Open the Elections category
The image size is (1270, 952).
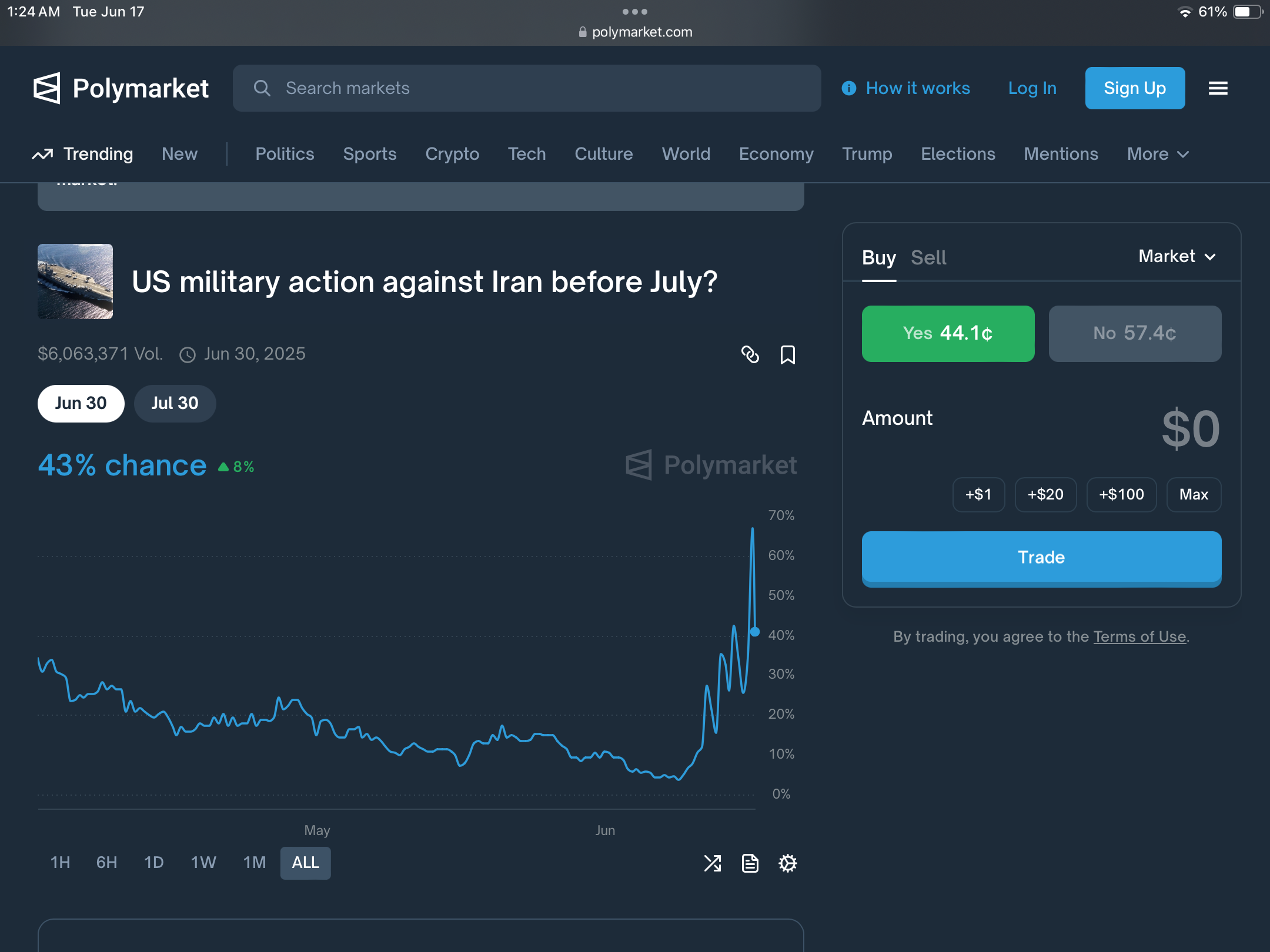point(958,154)
